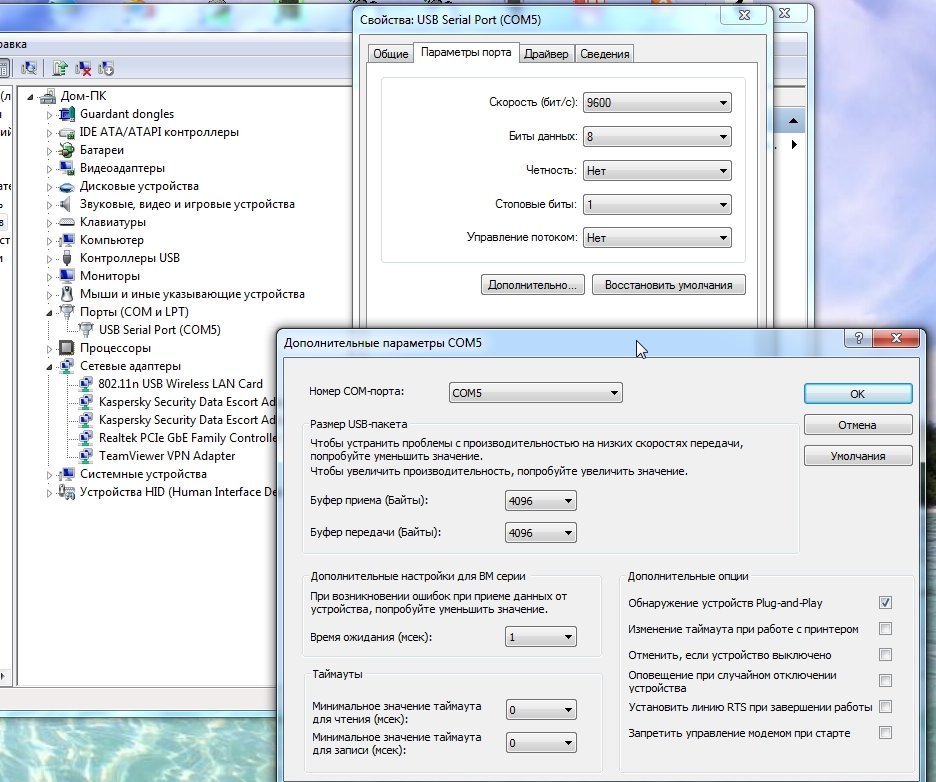Open the Сведения tab
This screenshot has width=936, height=782.
point(605,54)
